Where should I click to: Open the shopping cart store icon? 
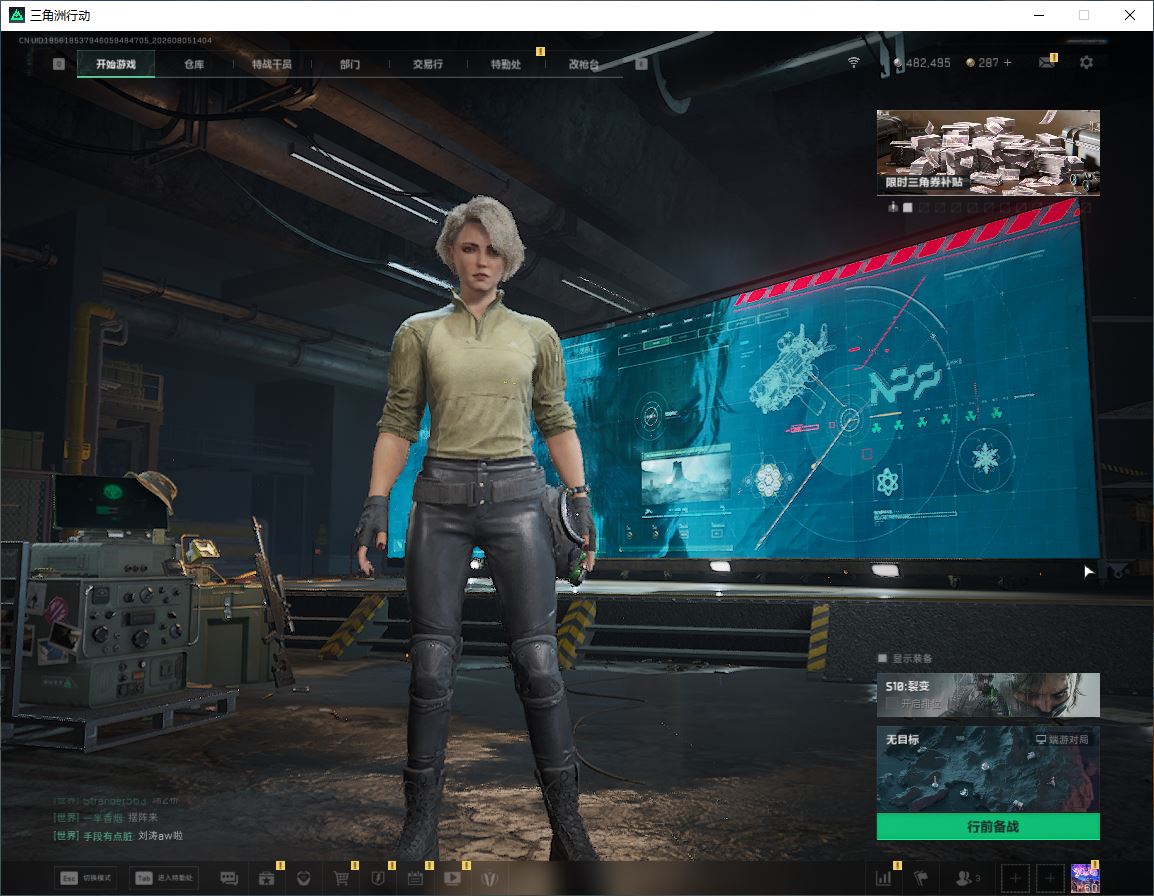[341, 878]
